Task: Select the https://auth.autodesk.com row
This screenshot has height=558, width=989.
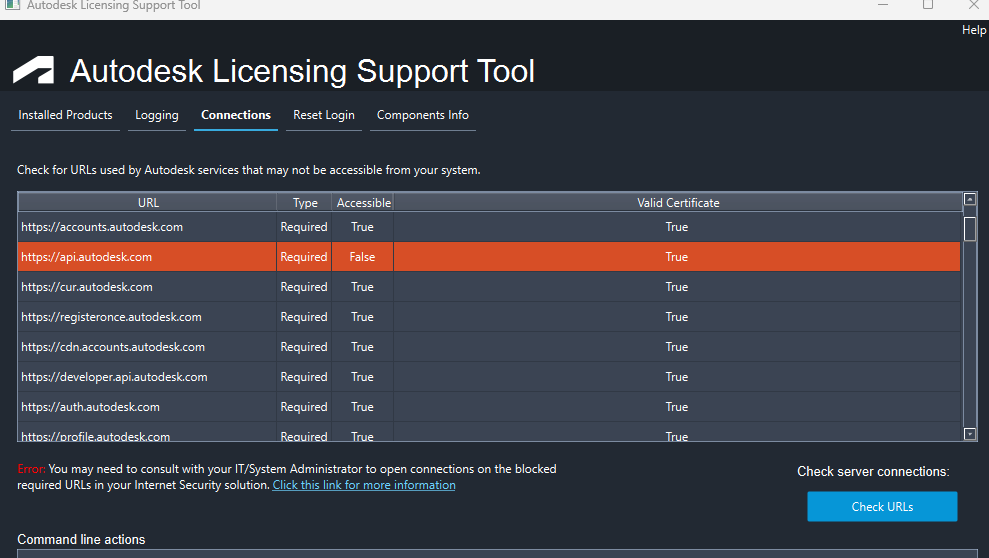Action: click(489, 407)
